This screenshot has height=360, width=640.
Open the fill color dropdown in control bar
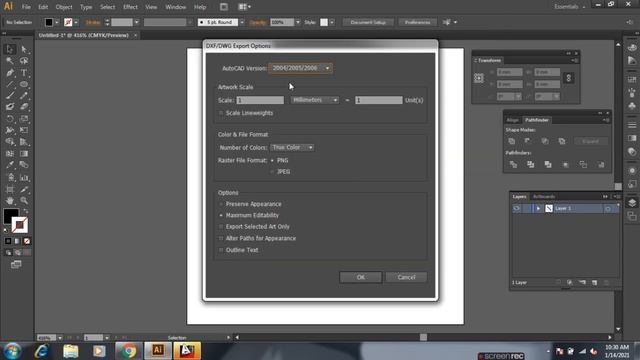57,22
